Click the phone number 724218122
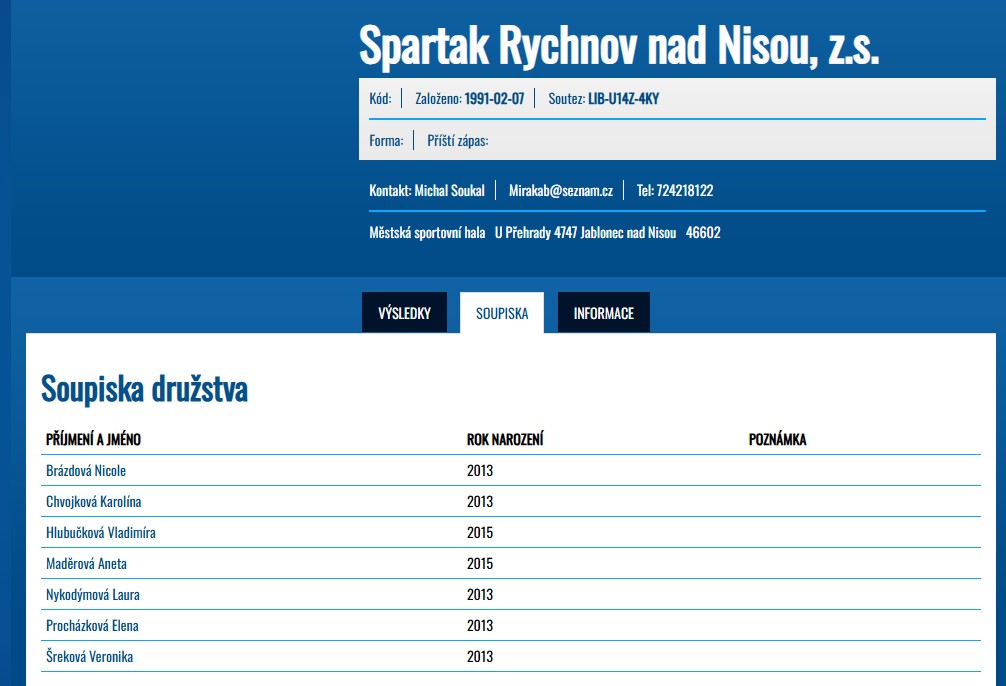The width and height of the screenshot is (1006, 686). 685,191
